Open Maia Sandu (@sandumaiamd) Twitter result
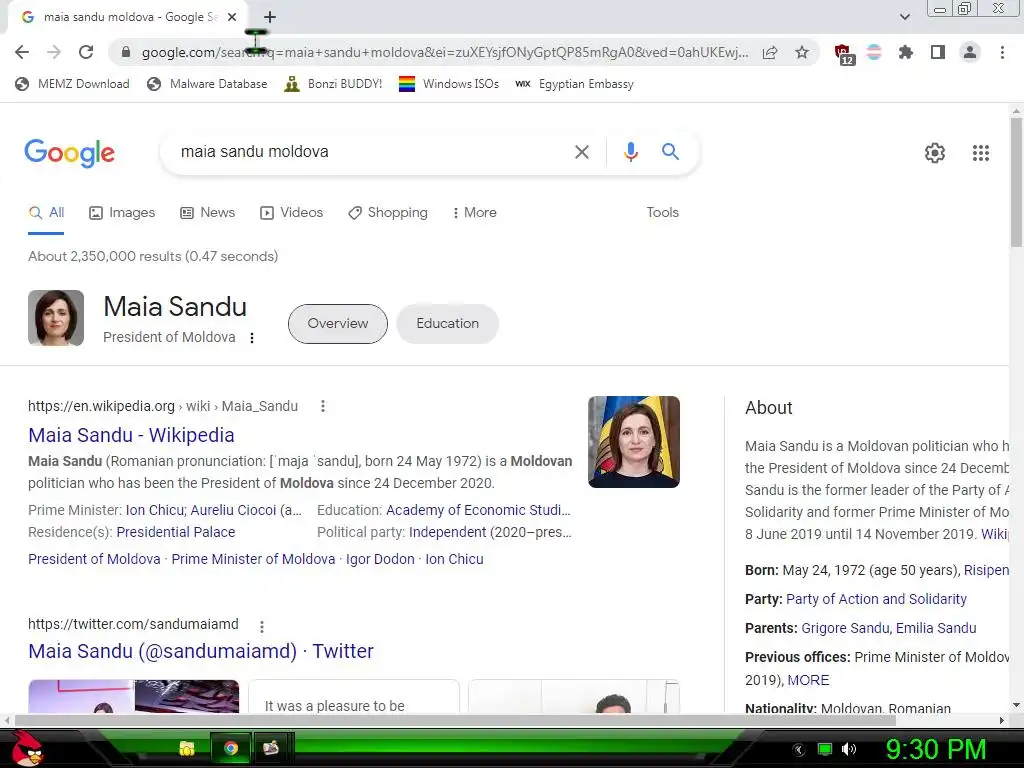This screenshot has width=1024, height=768. click(201, 652)
